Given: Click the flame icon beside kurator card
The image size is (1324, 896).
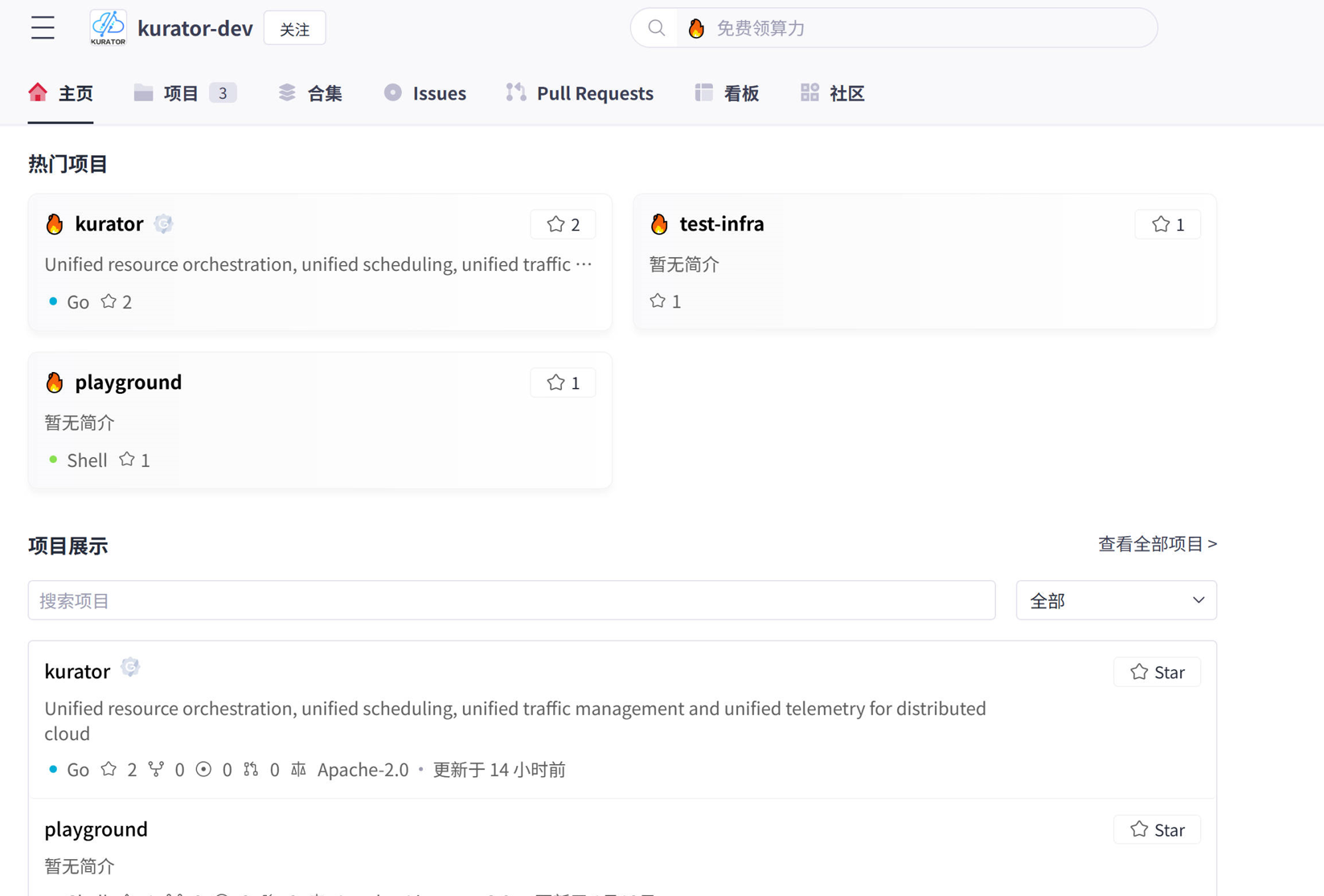Looking at the screenshot, I should tap(55, 223).
